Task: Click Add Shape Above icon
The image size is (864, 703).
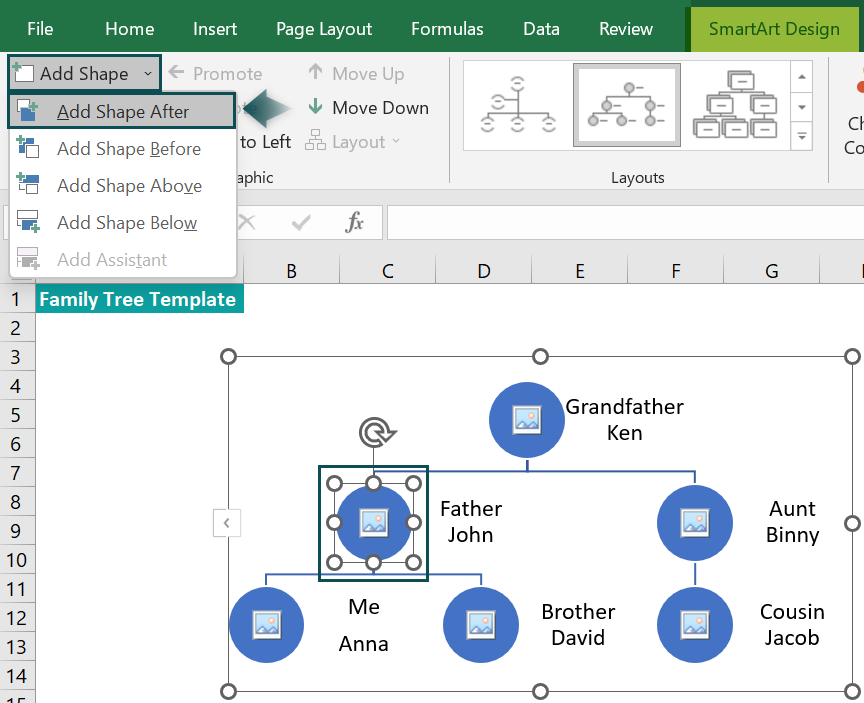Action: coord(28,183)
